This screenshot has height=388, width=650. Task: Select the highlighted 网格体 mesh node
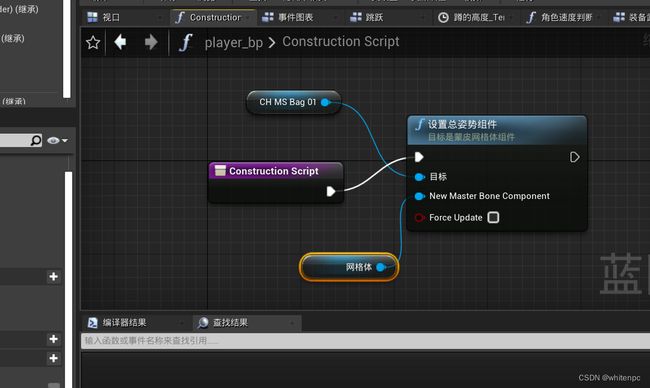(349, 267)
